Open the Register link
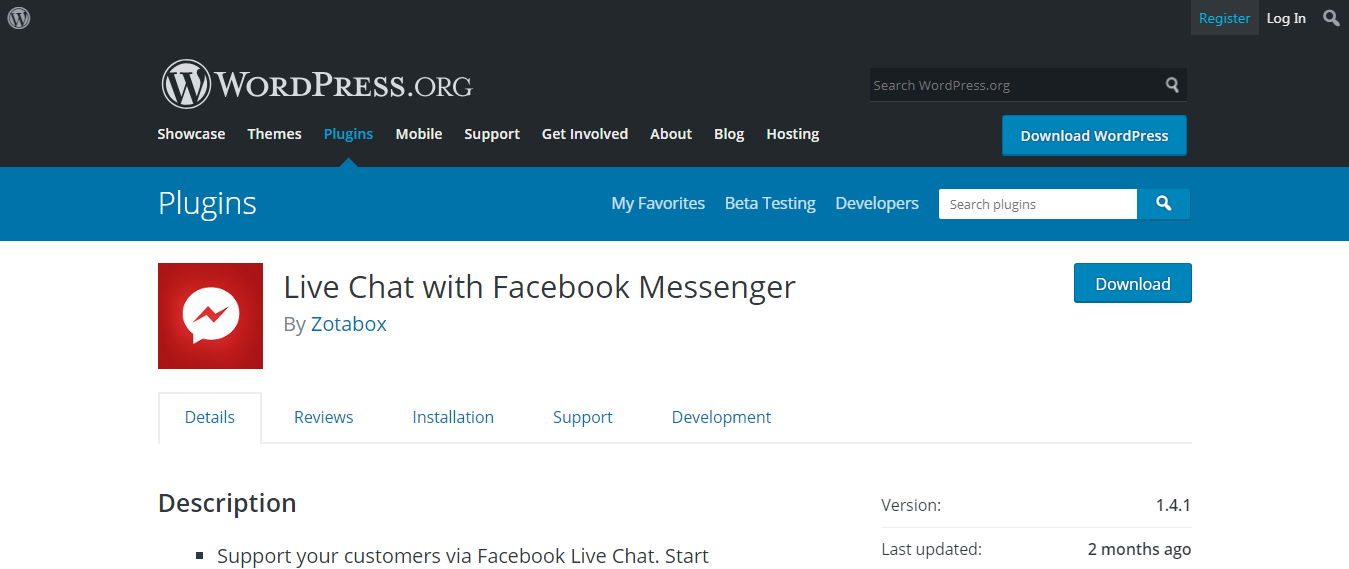The height and width of the screenshot is (569, 1349). tap(1224, 18)
